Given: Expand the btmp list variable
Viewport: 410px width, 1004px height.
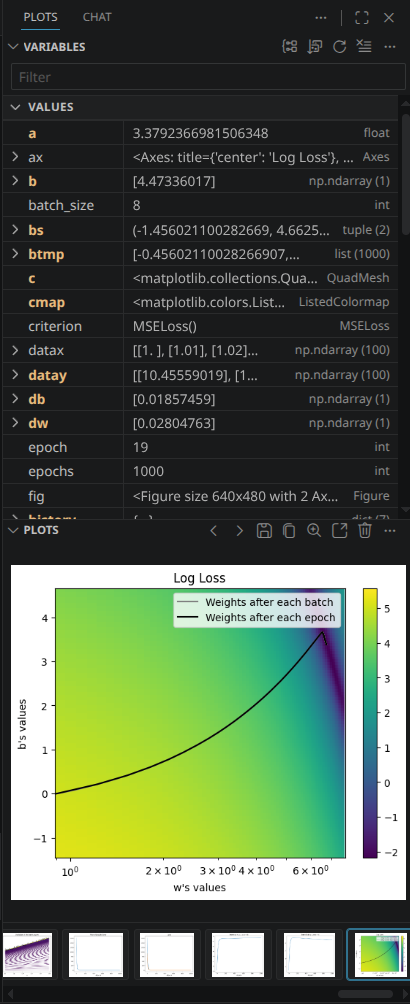Looking at the screenshot, I should pyautogui.click(x=15, y=254).
